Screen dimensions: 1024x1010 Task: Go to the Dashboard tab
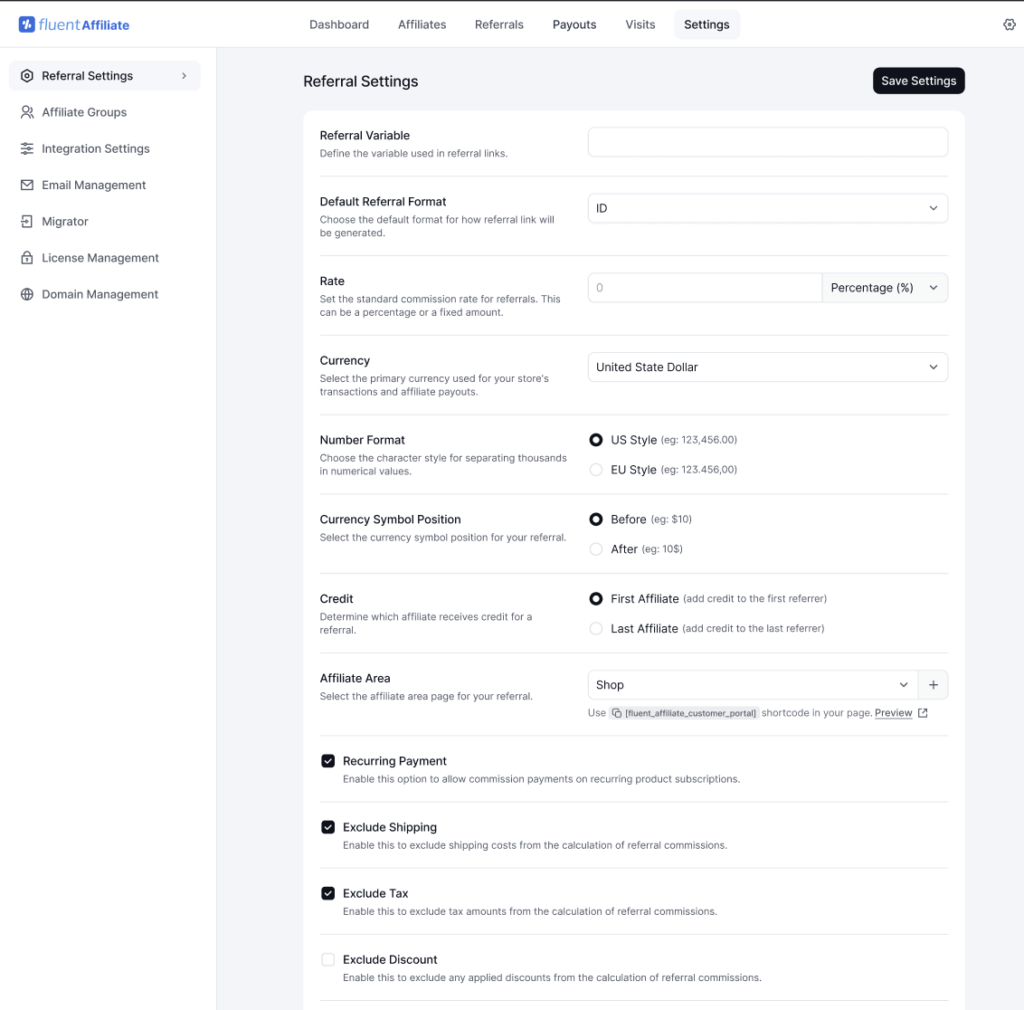(x=339, y=25)
